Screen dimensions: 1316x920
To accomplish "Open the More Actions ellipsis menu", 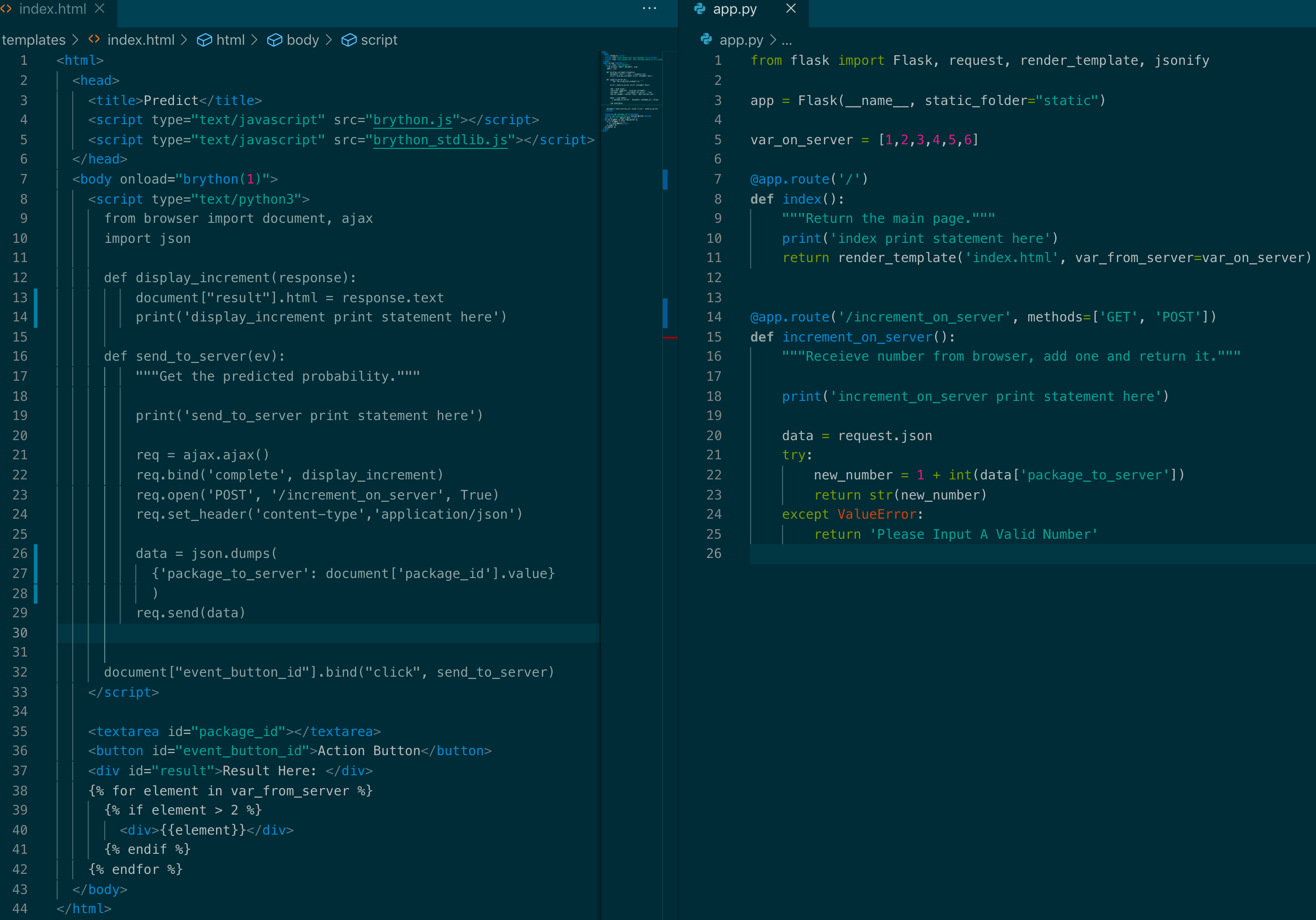I will point(649,8).
